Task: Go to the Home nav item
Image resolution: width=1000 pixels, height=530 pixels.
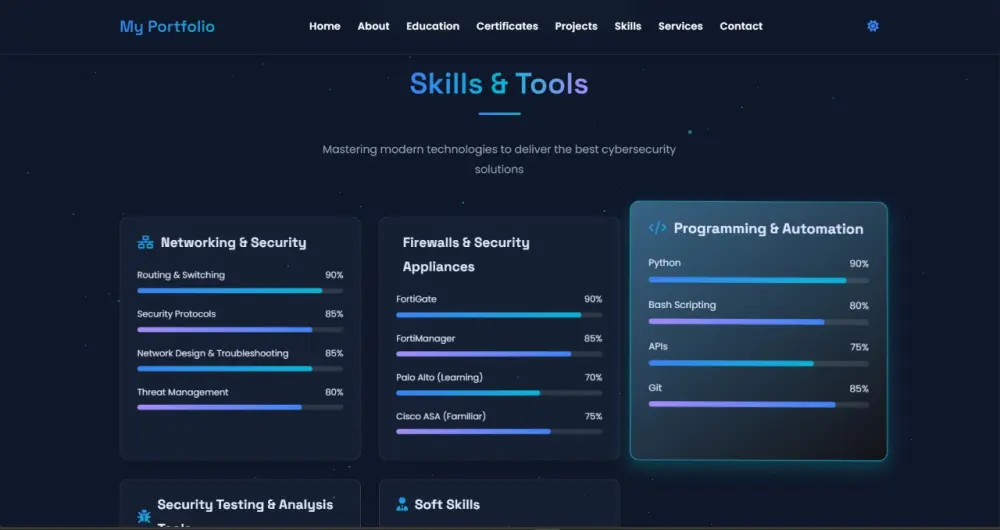Action: pyautogui.click(x=325, y=26)
